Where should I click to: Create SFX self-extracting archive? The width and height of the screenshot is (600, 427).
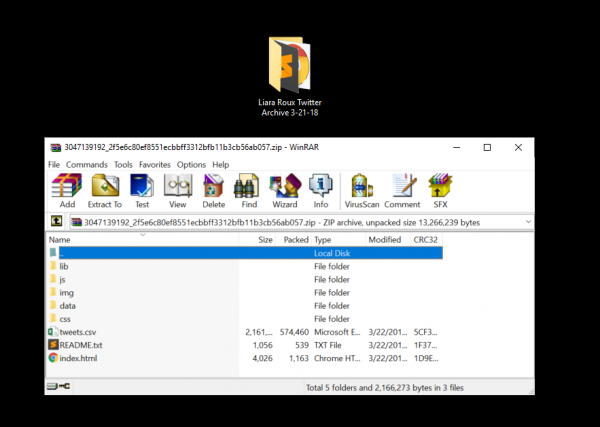440,189
